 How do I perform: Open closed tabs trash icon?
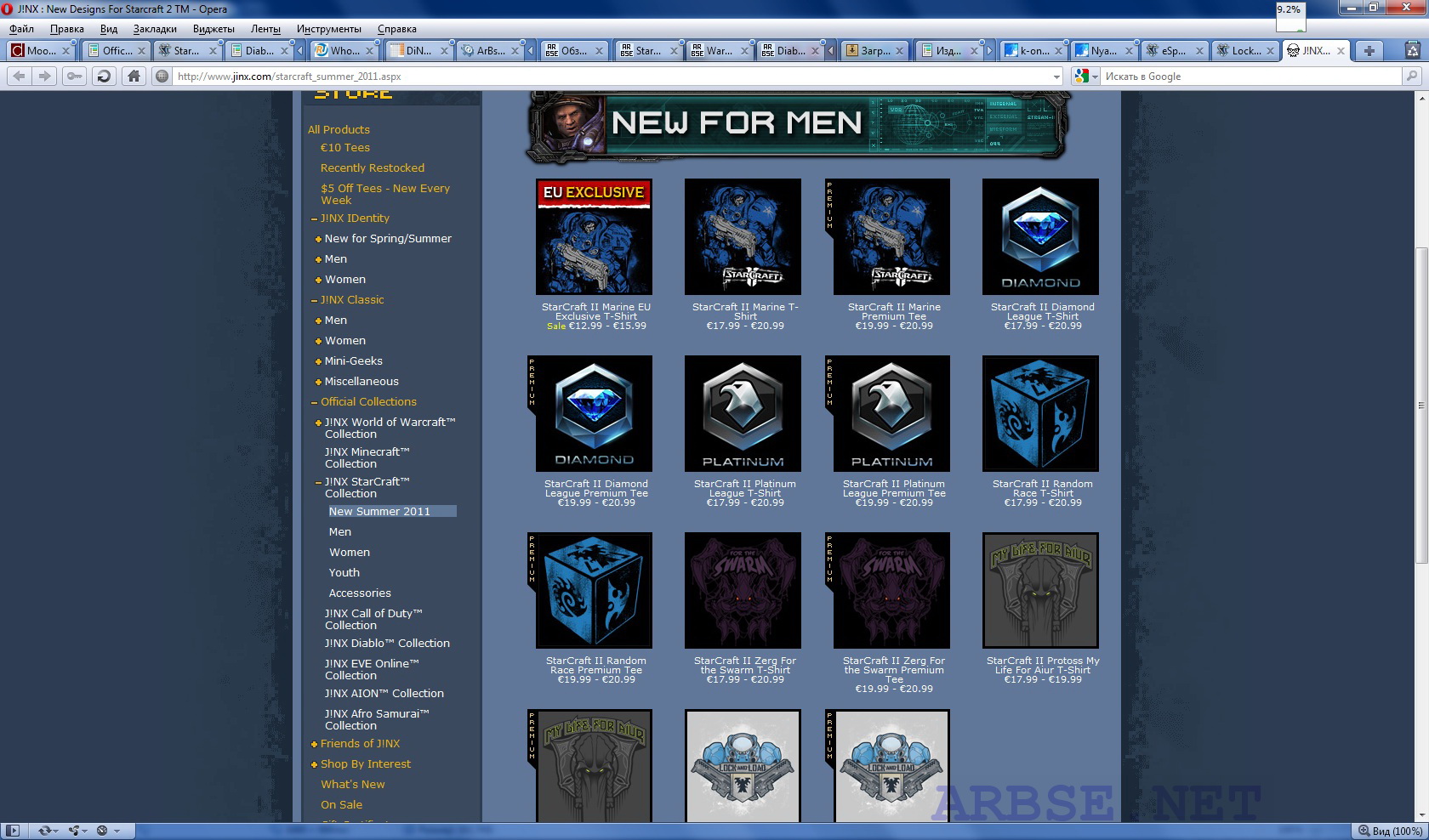(x=1413, y=50)
